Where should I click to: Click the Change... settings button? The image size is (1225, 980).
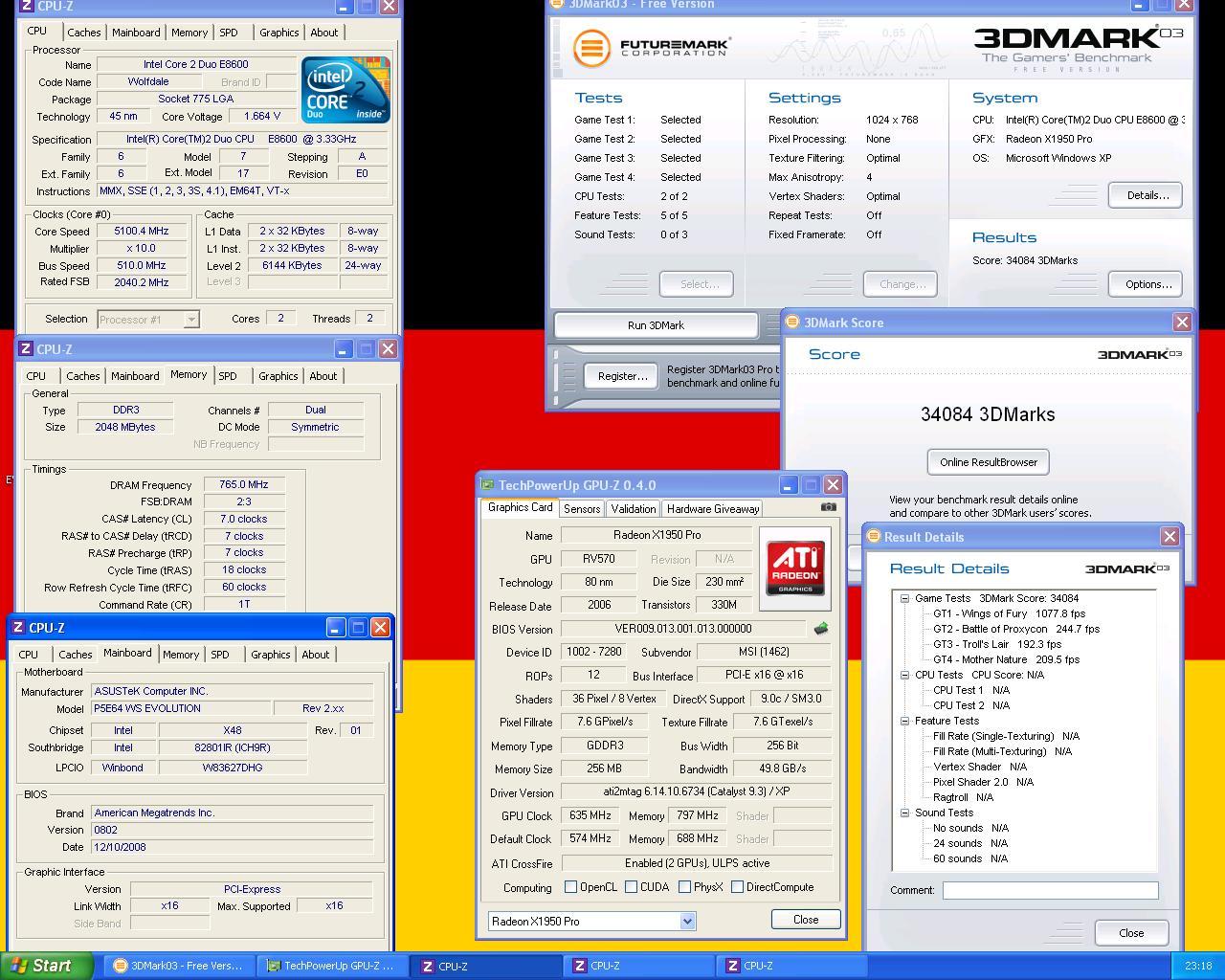click(x=902, y=284)
